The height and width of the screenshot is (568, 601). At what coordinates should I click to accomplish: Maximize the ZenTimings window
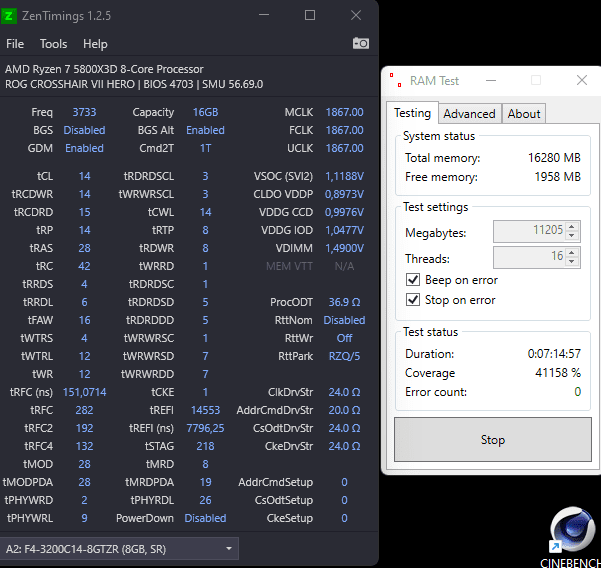click(310, 15)
